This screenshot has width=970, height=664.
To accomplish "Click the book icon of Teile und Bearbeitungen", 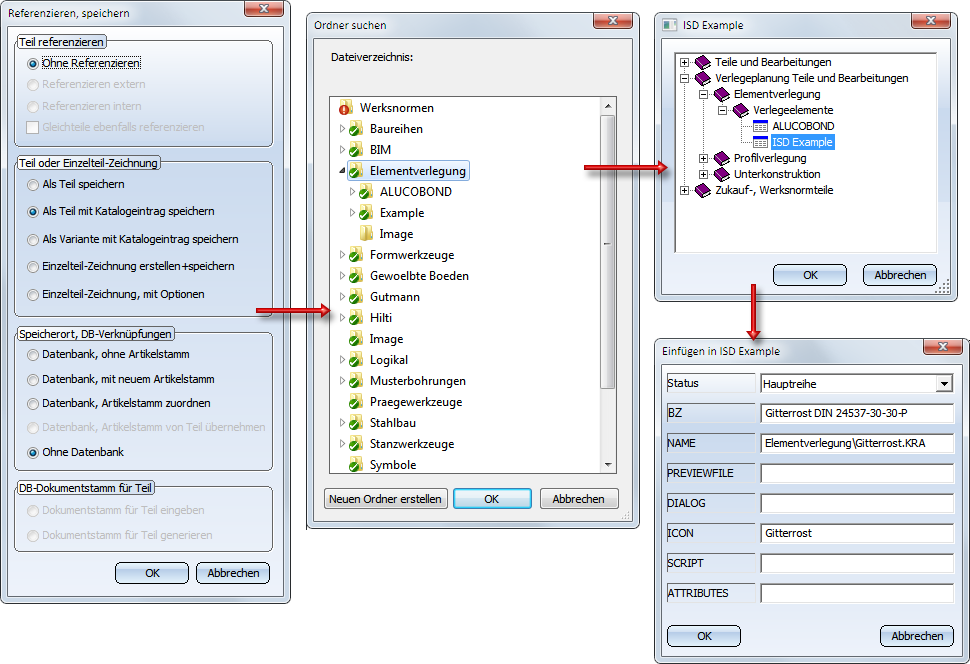I will (x=703, y=62).
